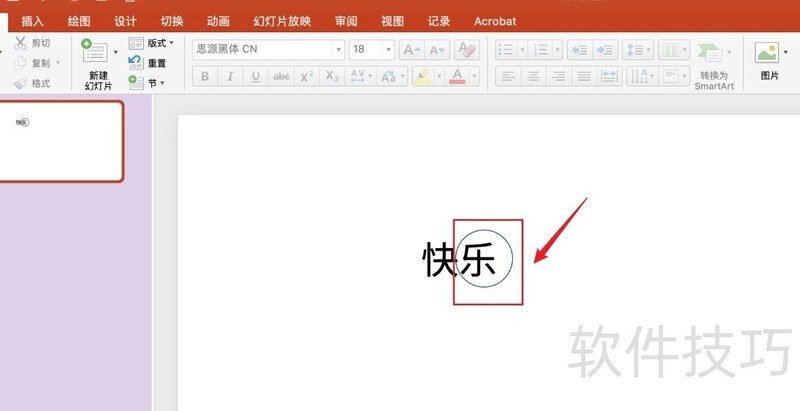
Task: Open the line spacing menu
Action: pos(638,50)
